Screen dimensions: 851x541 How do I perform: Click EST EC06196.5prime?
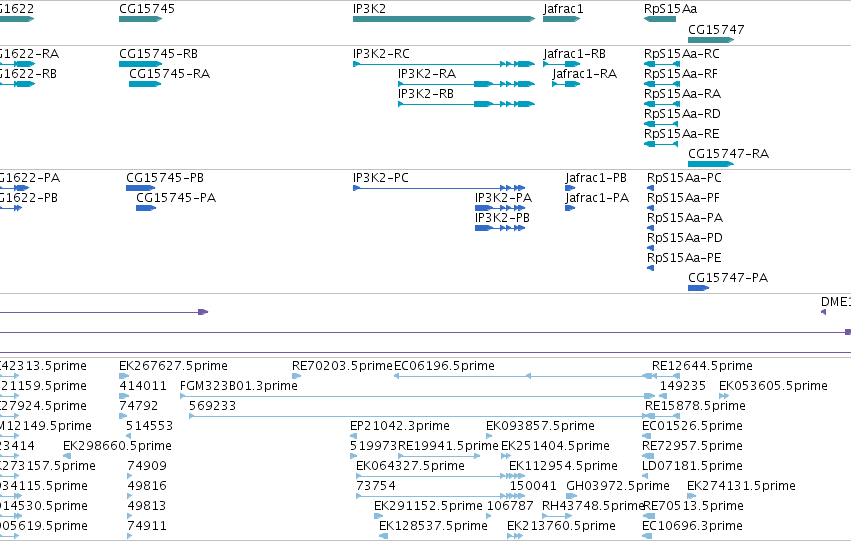coord(444,366)
